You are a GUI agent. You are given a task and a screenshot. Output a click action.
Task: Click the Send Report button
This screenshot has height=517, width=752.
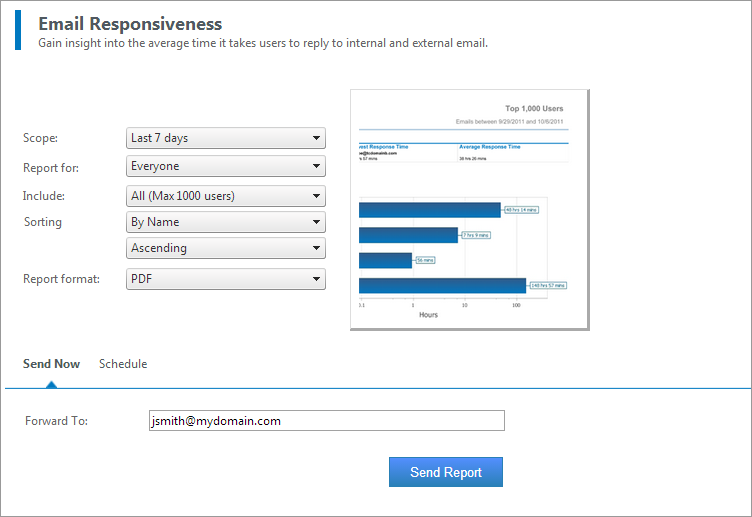(x=446, y=472)
